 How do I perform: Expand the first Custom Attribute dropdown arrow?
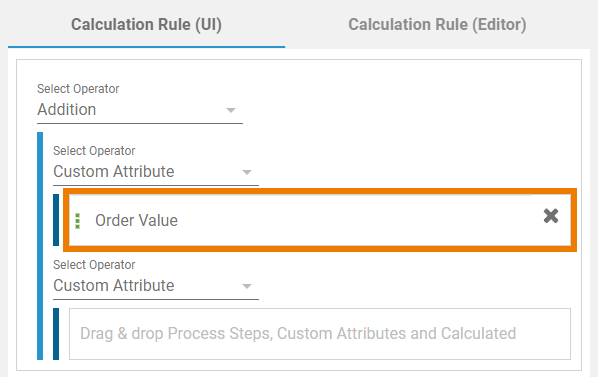tap(247, 172)
